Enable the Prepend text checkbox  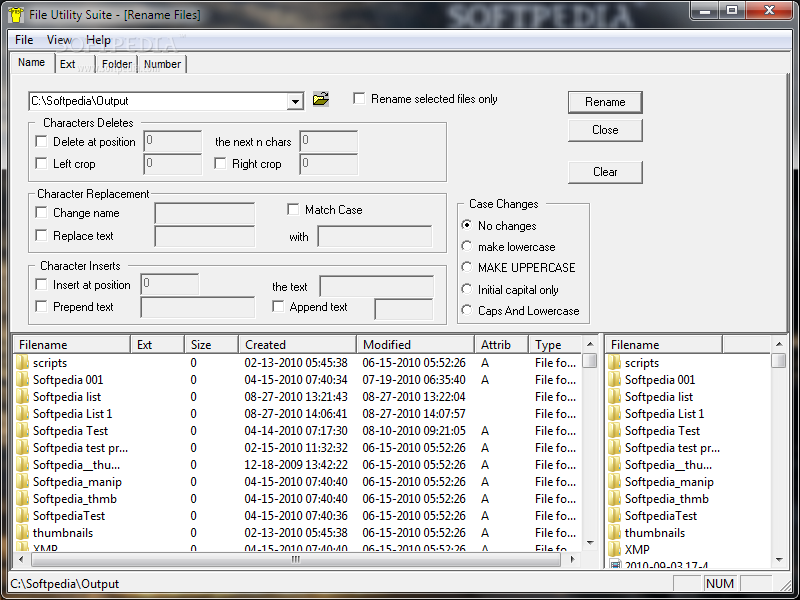[41, 306]
